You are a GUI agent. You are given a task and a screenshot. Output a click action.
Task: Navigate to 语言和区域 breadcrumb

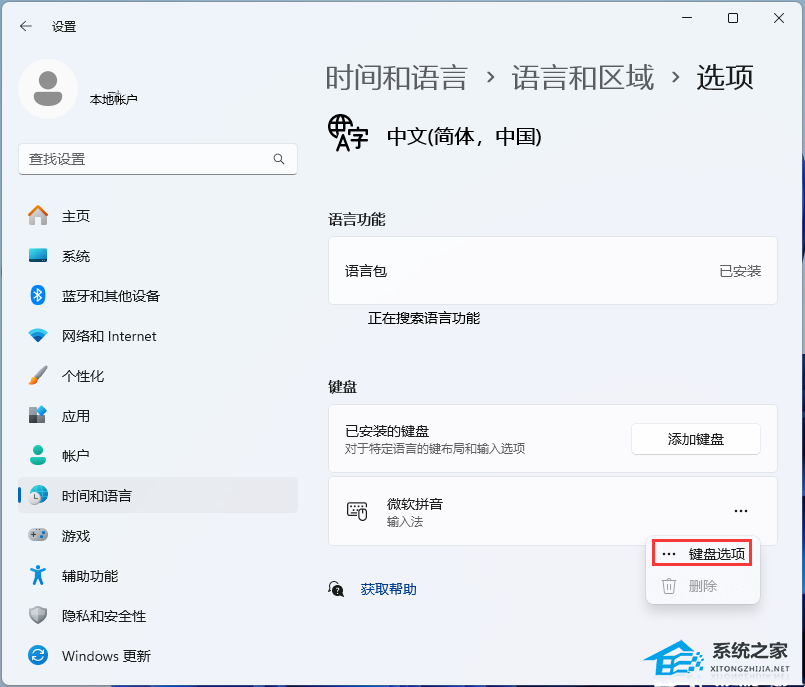(582, 78)
